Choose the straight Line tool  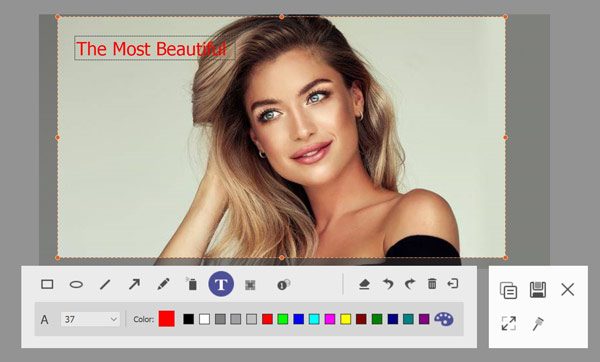point(105,284)
